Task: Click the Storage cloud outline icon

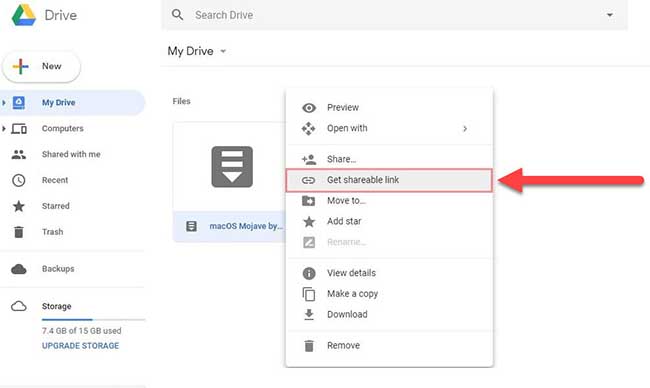Action: pyautogui.click(x=19, y=307)
